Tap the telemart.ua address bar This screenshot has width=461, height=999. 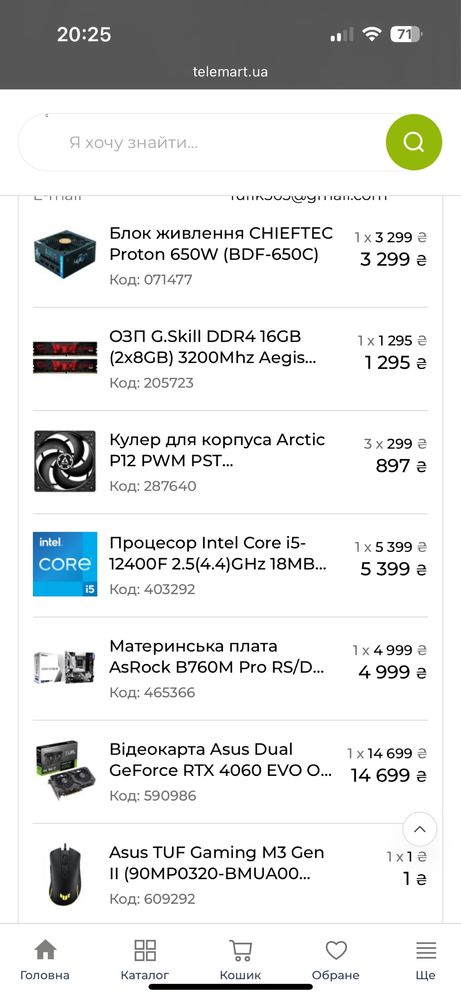click(230, 71)
